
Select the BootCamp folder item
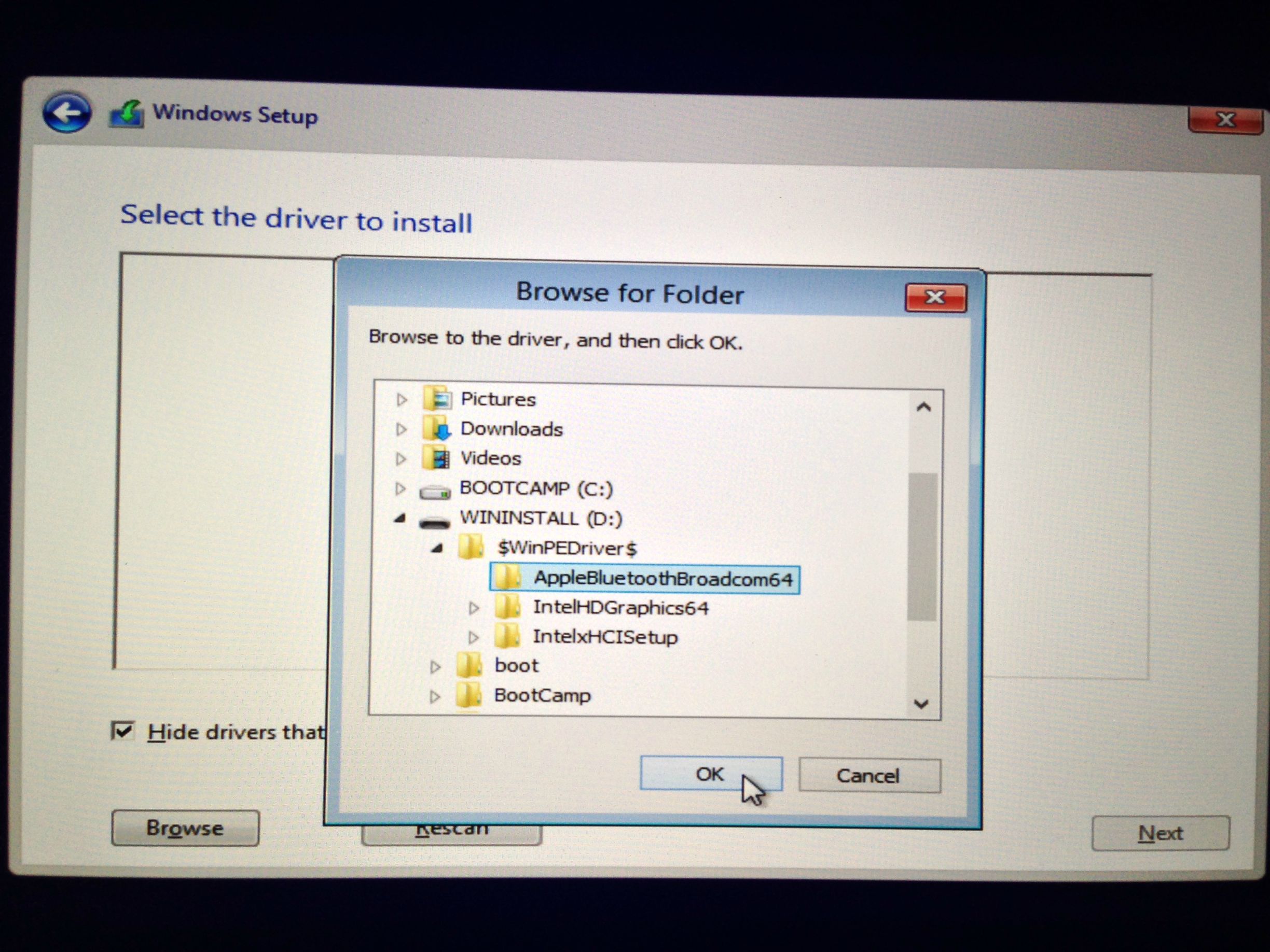click(542, 695)
